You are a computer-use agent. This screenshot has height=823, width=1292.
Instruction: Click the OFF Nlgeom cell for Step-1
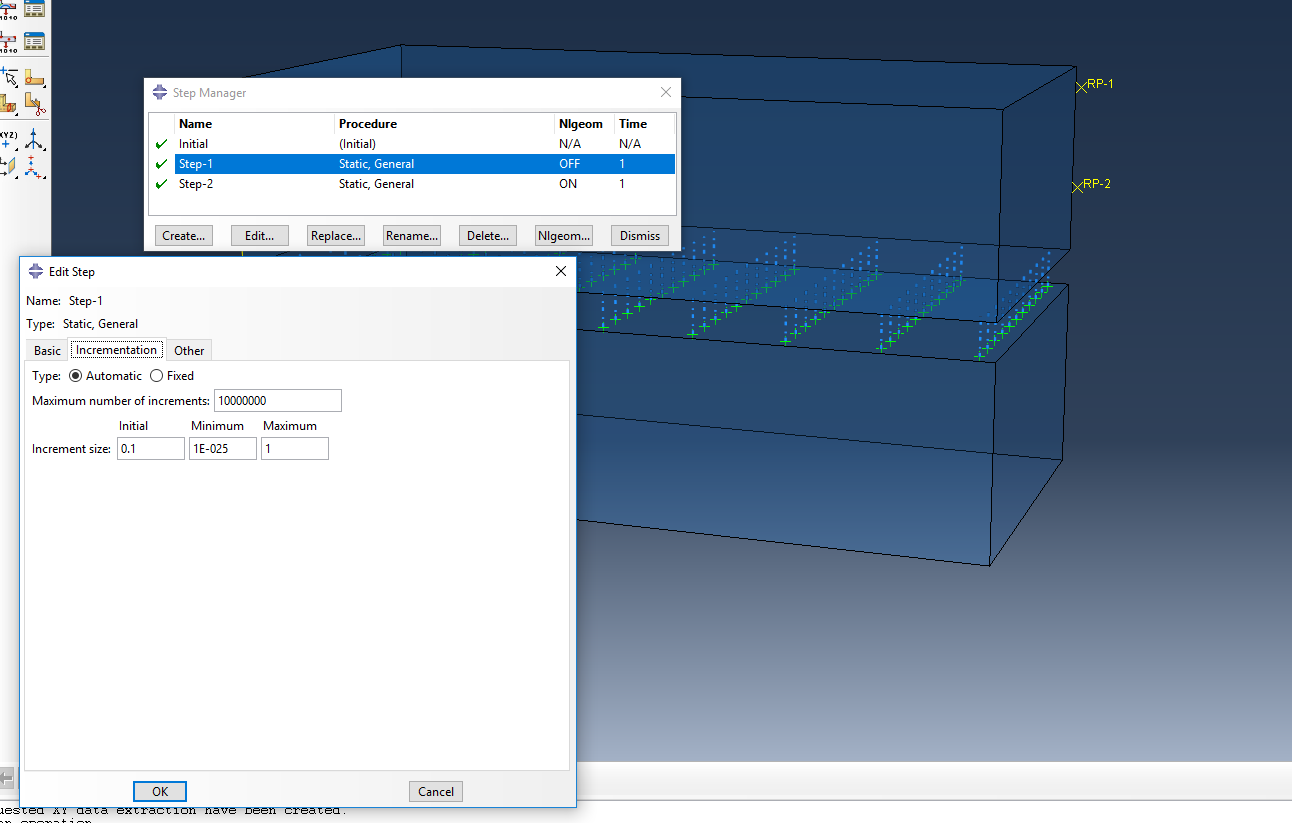click(570, 164)
